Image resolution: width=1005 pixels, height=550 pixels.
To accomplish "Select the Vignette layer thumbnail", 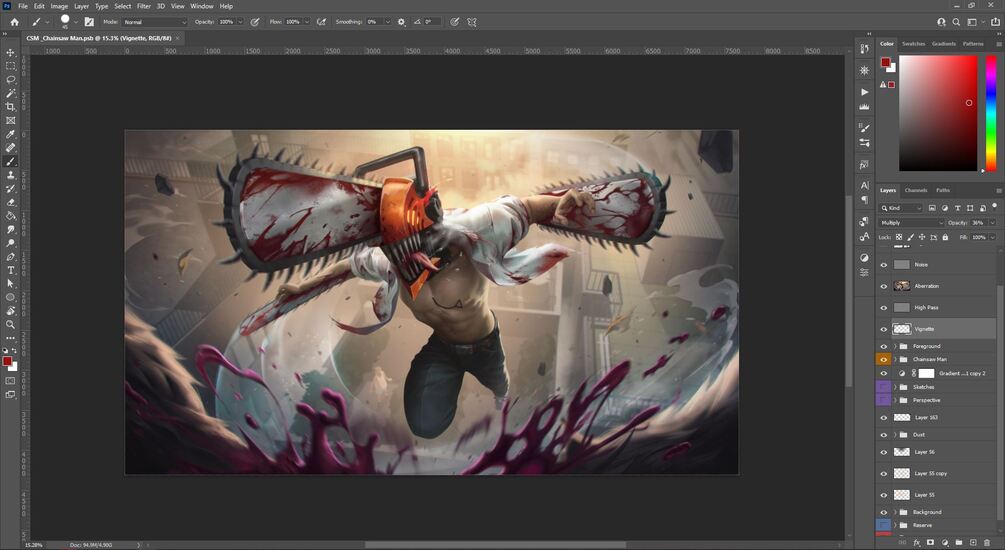I will click(x=902, y=329).
